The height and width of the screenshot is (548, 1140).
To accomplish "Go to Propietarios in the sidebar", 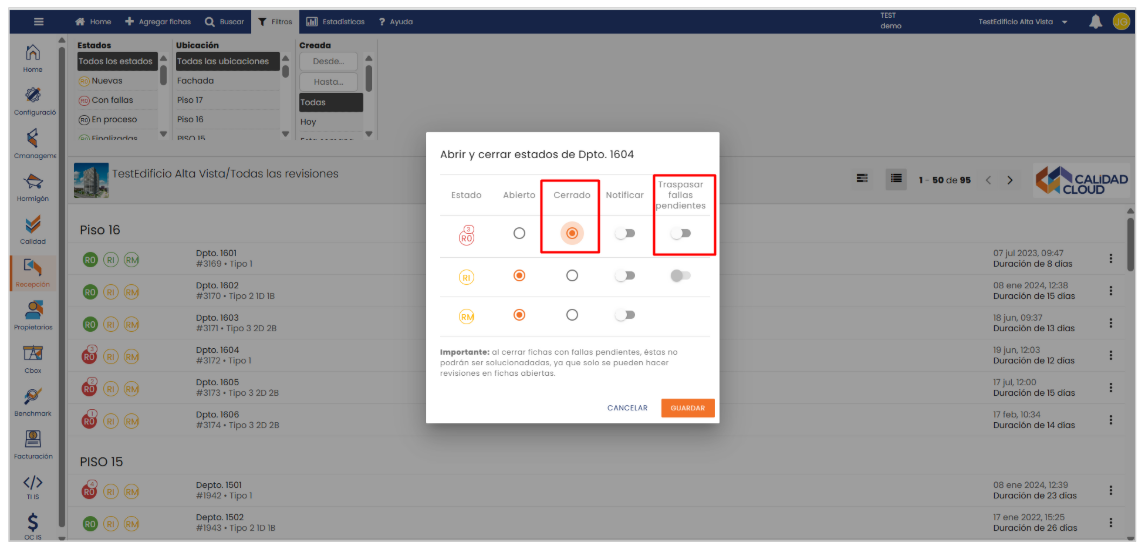I will pyautogui.click(x=32, y=312).
